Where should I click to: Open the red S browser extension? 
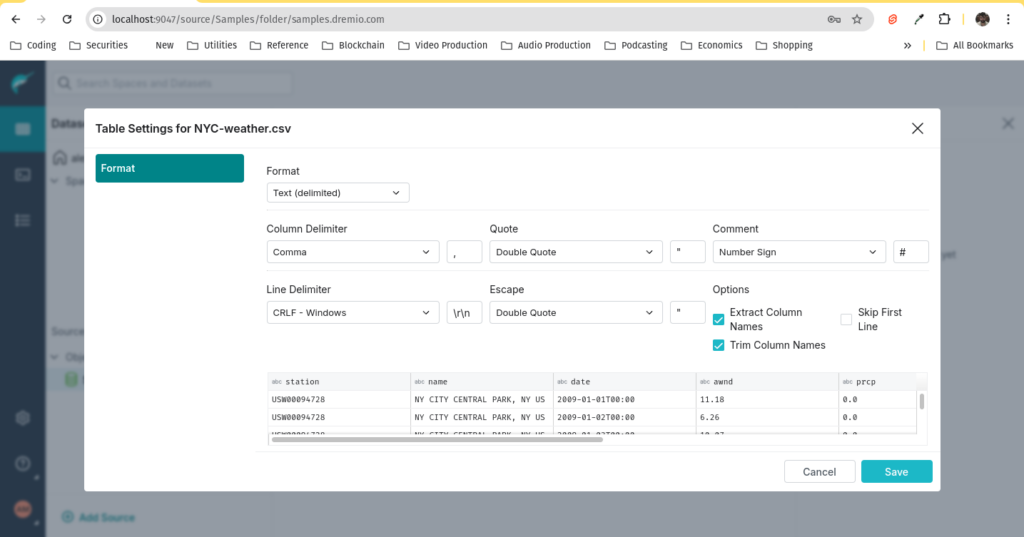click(892, 19)
